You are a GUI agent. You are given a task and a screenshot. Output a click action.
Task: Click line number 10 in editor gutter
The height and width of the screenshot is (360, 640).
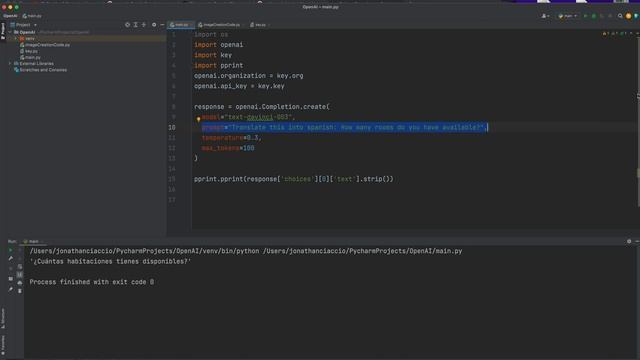[172, 127]
